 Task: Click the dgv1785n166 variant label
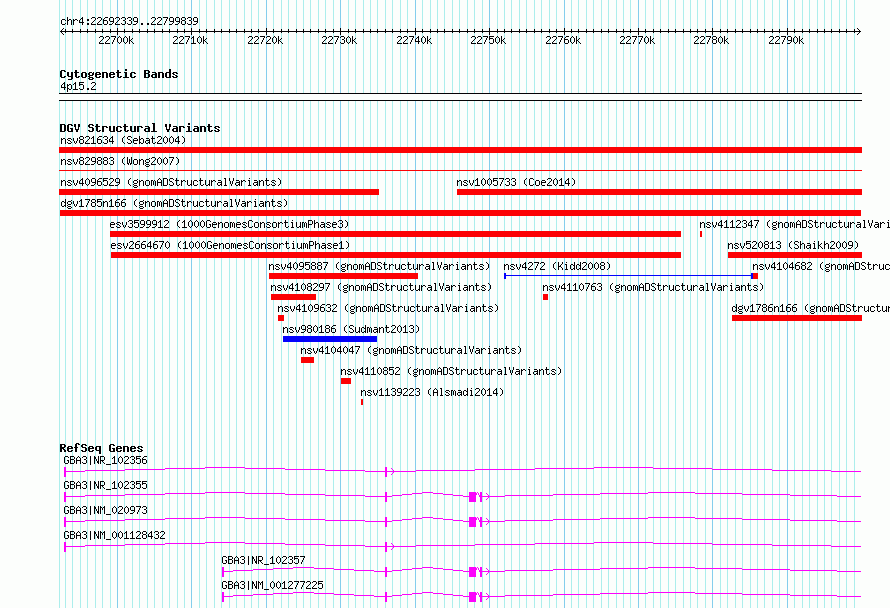(x=174, y=203)
